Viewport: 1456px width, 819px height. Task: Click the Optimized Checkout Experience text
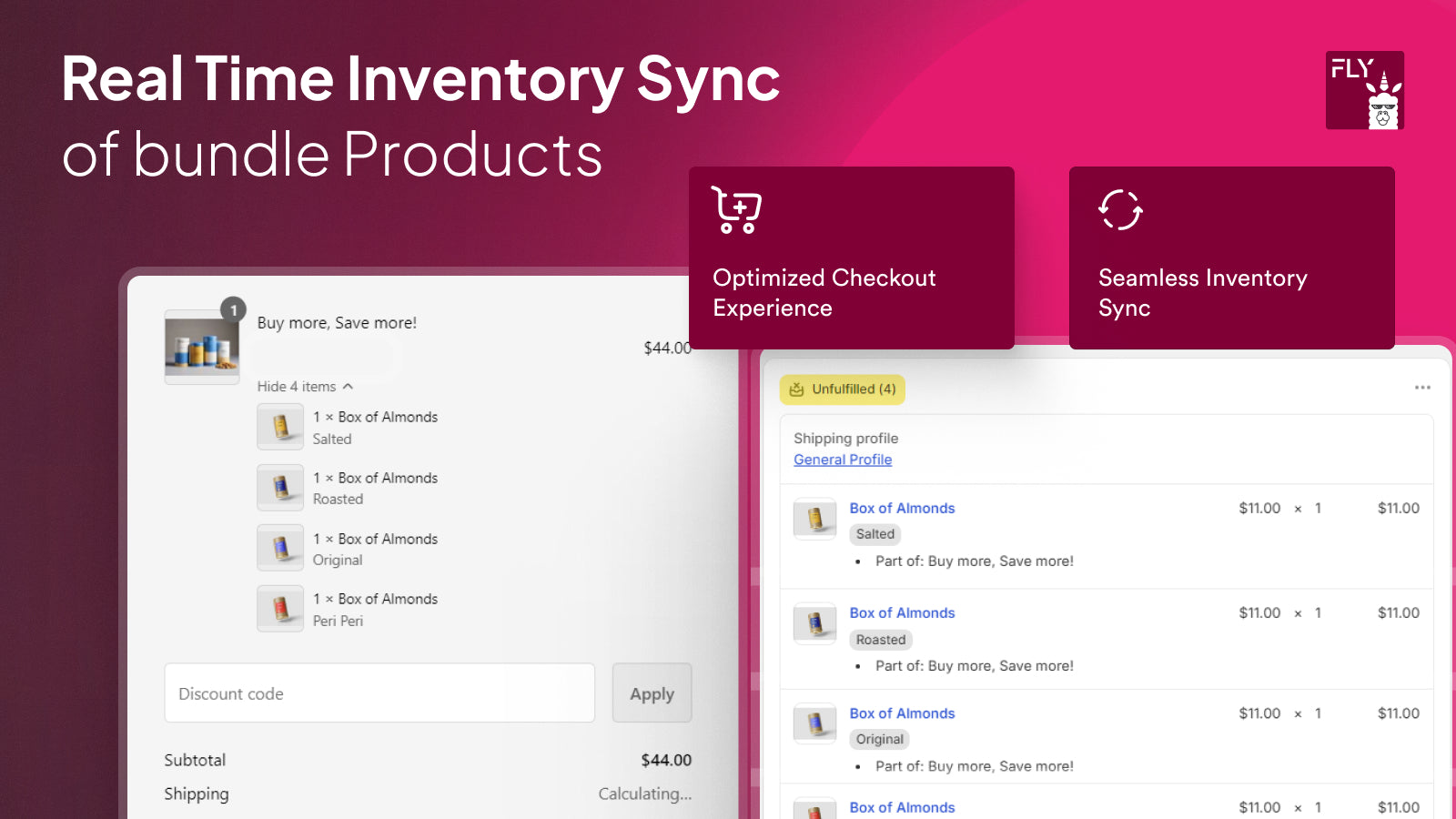[x=824, y=292]
